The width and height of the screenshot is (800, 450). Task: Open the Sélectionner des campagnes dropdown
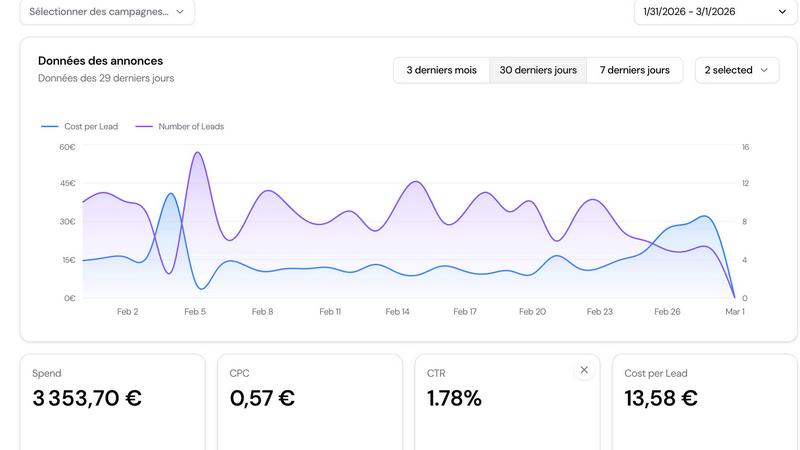[107, 12]
